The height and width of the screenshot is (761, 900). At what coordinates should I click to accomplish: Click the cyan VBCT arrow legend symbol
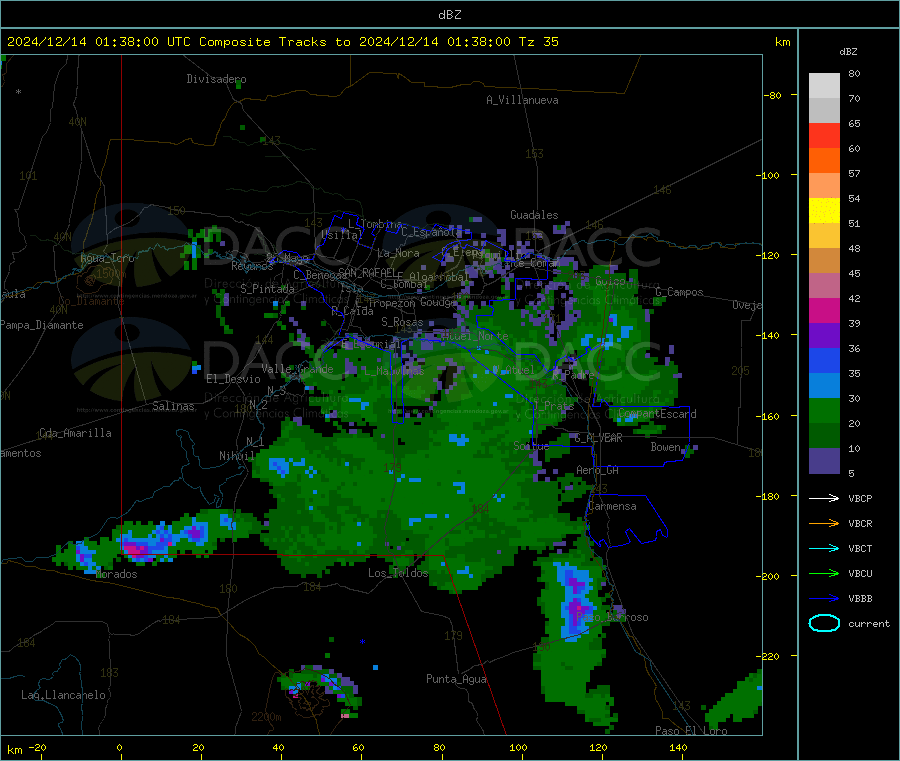coord(824,548)
